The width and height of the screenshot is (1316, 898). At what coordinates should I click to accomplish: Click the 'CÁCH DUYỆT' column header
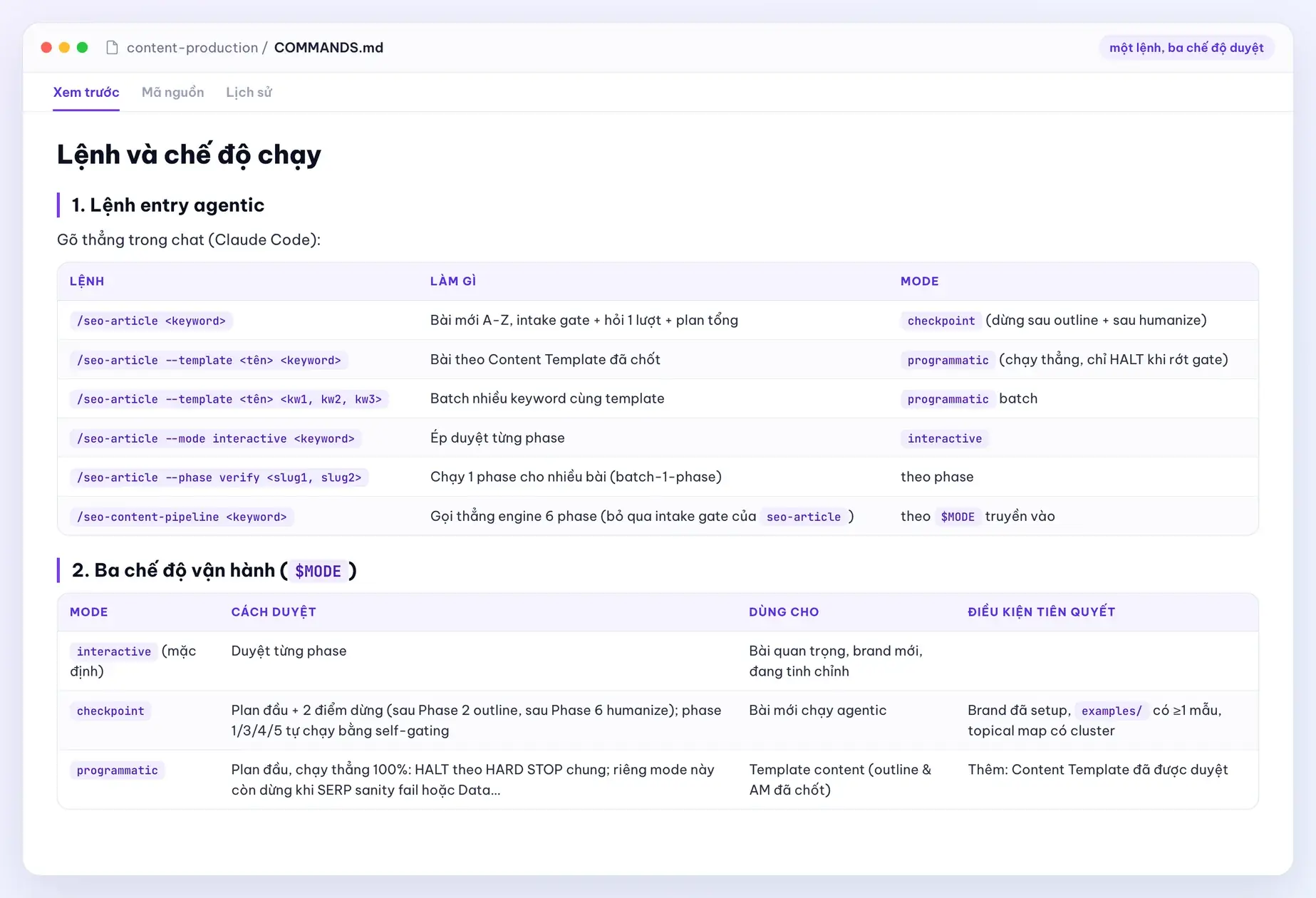click(x=274, y=612)
